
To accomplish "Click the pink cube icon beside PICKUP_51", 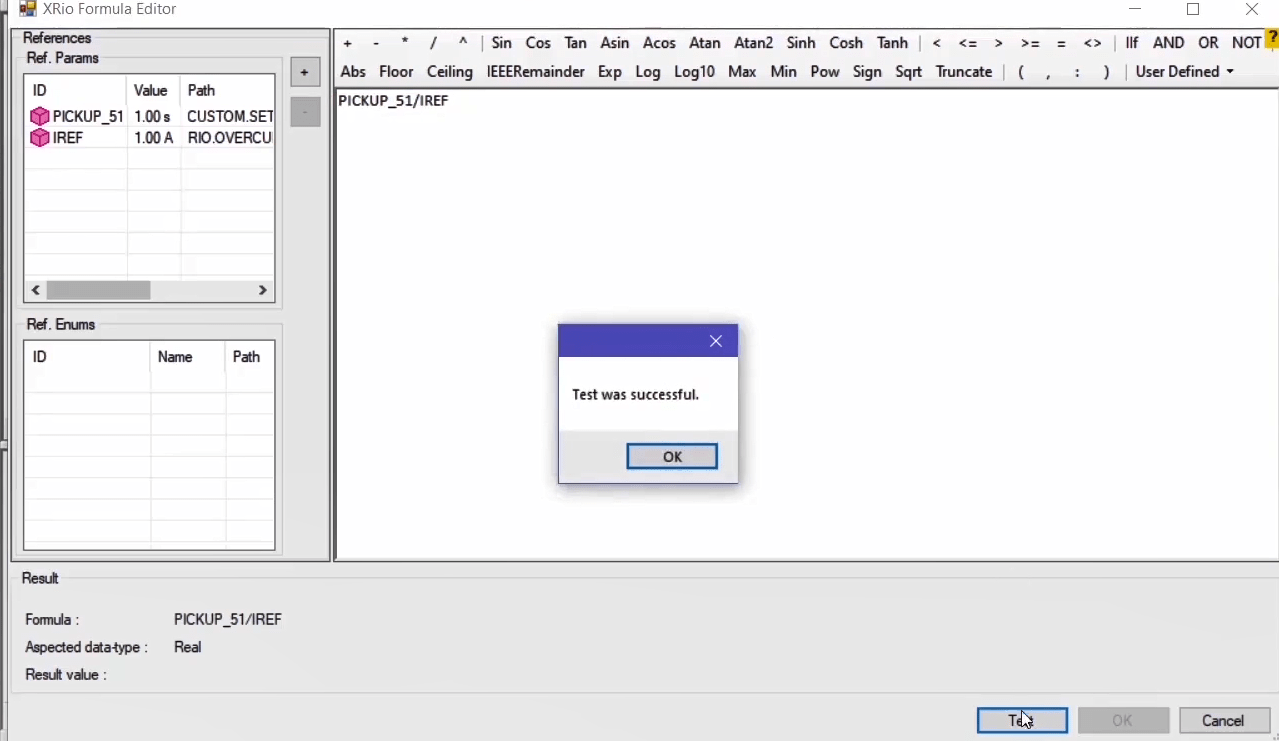I will tap(40, 117).
